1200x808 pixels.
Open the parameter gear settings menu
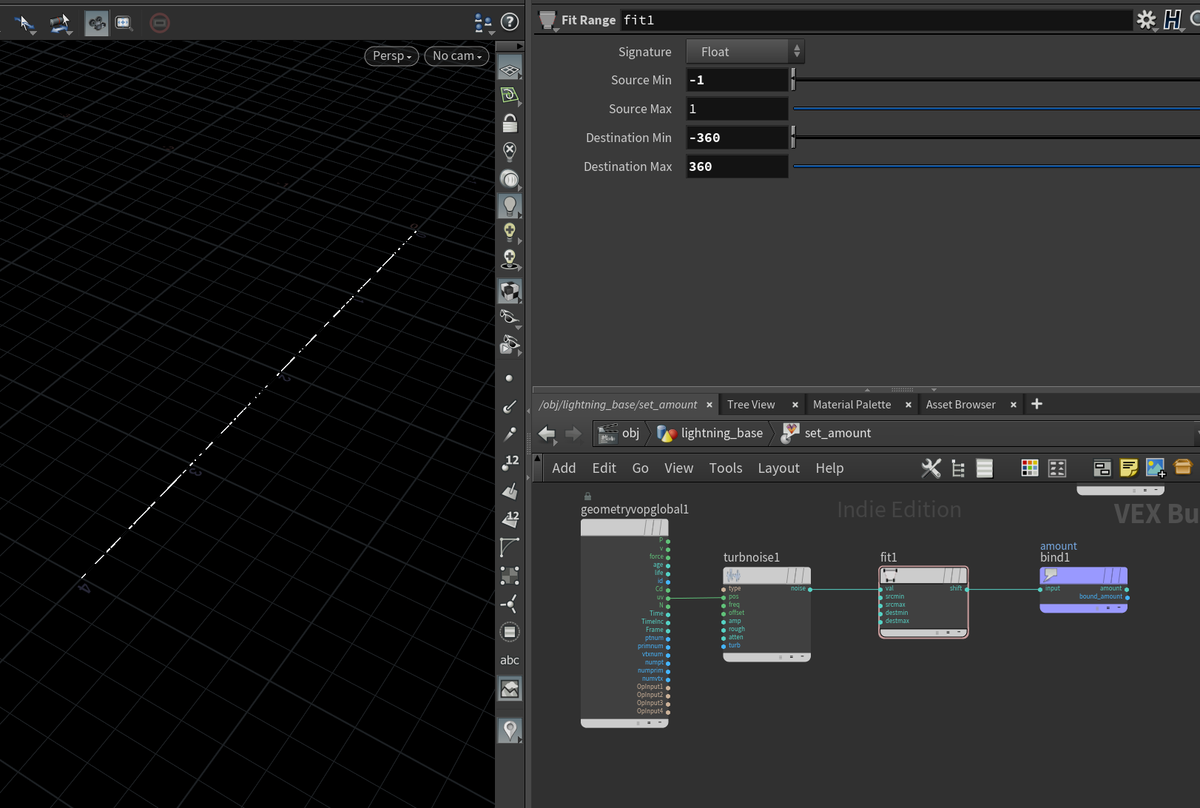(1146, 20)
